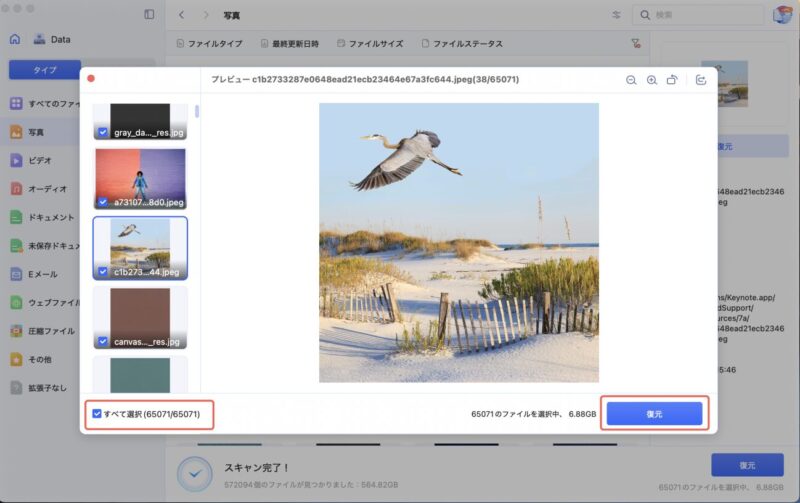Zoom in the preview image
The width and height of the screenshot is (800, 503).
[652, 80]
